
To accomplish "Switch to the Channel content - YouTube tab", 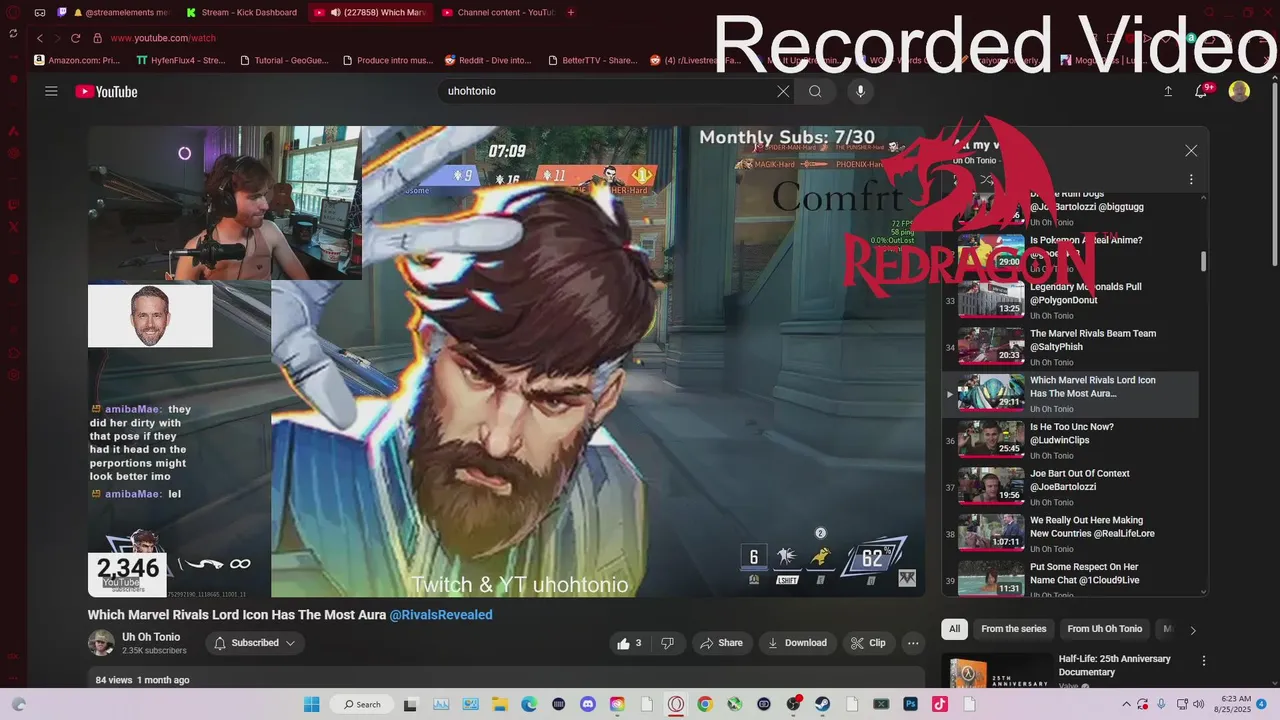I will [497, 13].
